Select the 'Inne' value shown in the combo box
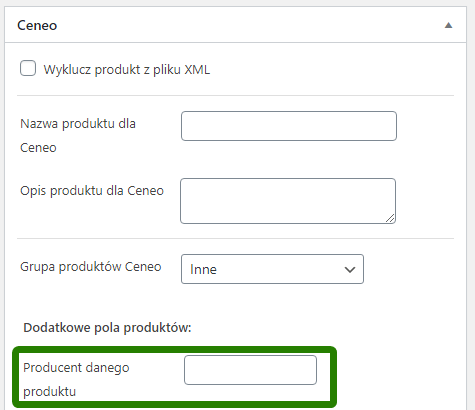The height and width of the screenshot is (410, 475). [x=203, y=269]
